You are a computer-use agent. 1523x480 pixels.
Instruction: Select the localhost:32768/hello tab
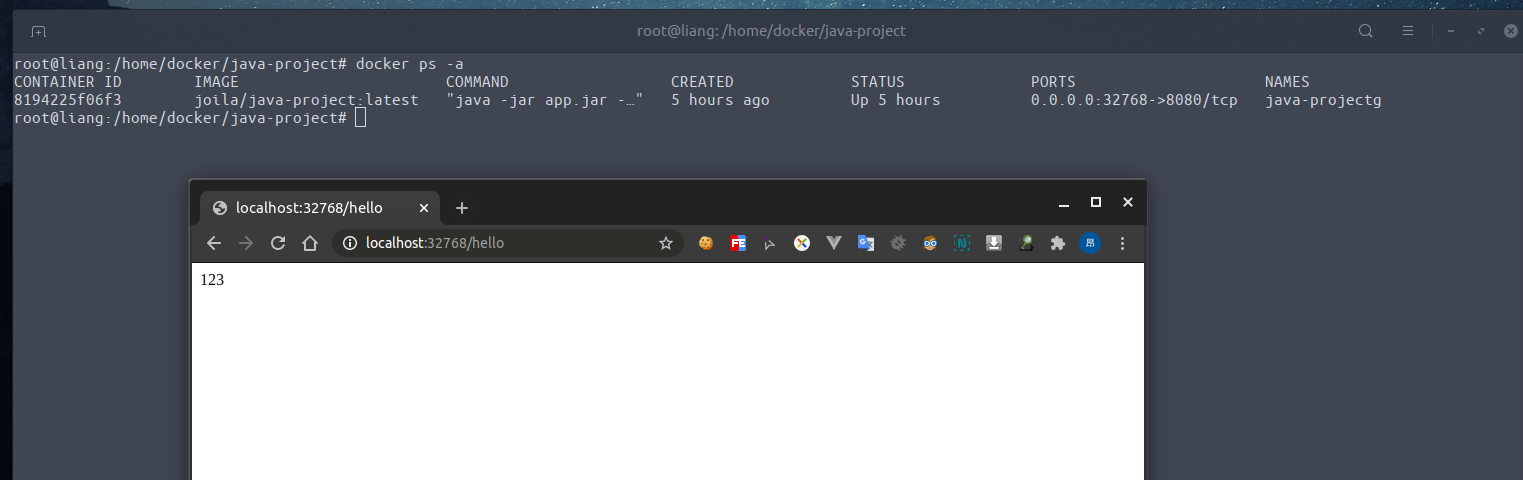click(x=308, y=208)
